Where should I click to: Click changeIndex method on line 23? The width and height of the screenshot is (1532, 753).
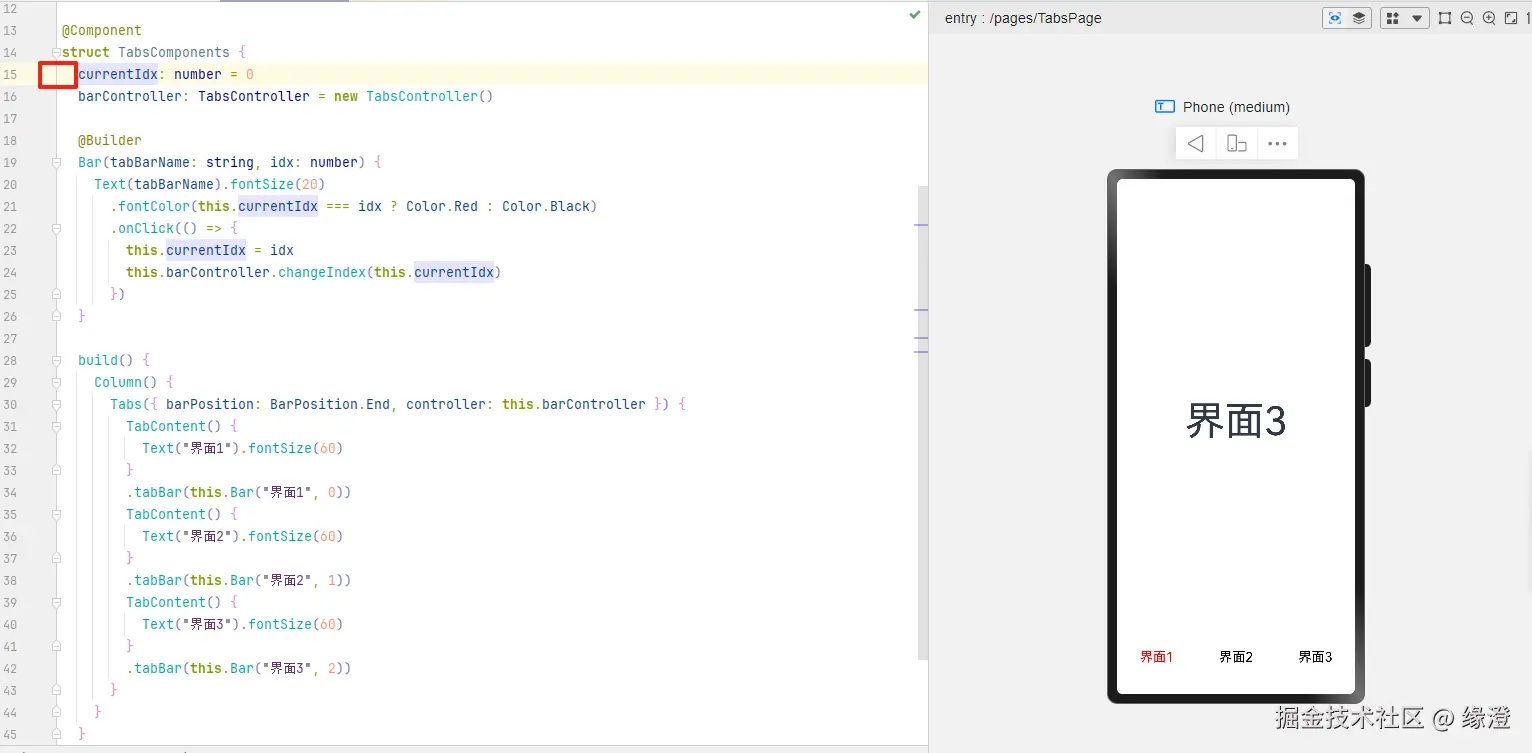point(322,272)
